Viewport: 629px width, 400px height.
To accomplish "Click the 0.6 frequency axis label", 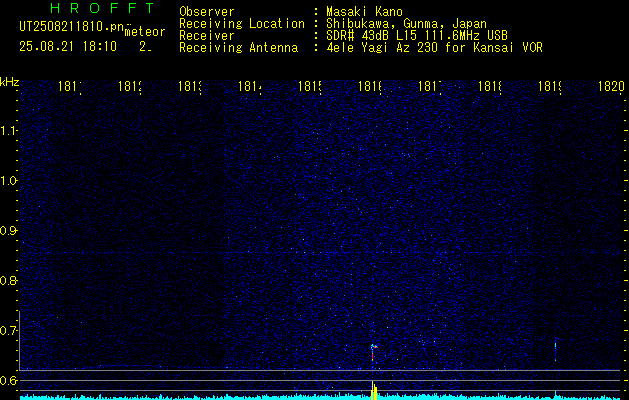I will coord(9,380).
